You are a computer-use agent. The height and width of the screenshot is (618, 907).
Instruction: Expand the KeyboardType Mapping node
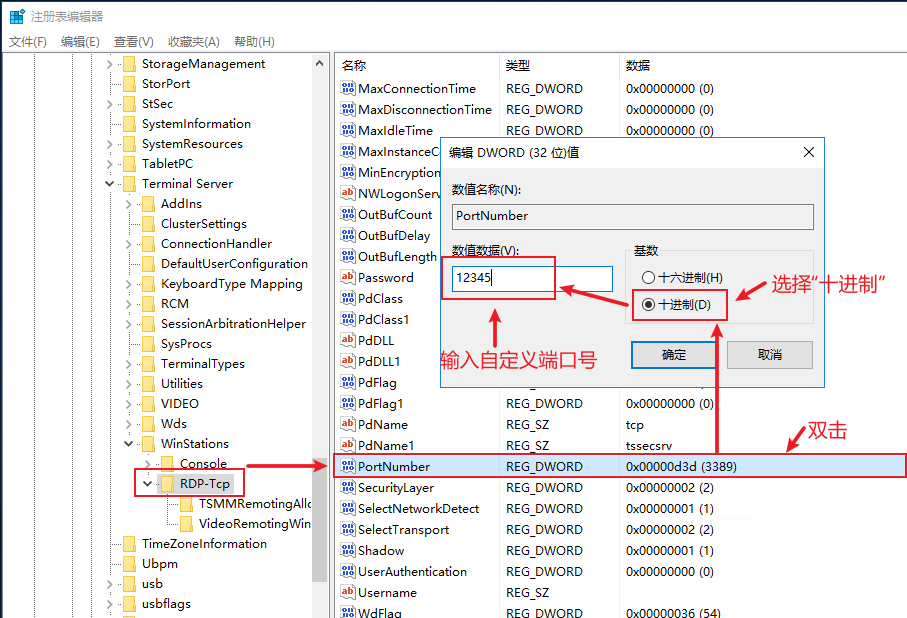128,284
